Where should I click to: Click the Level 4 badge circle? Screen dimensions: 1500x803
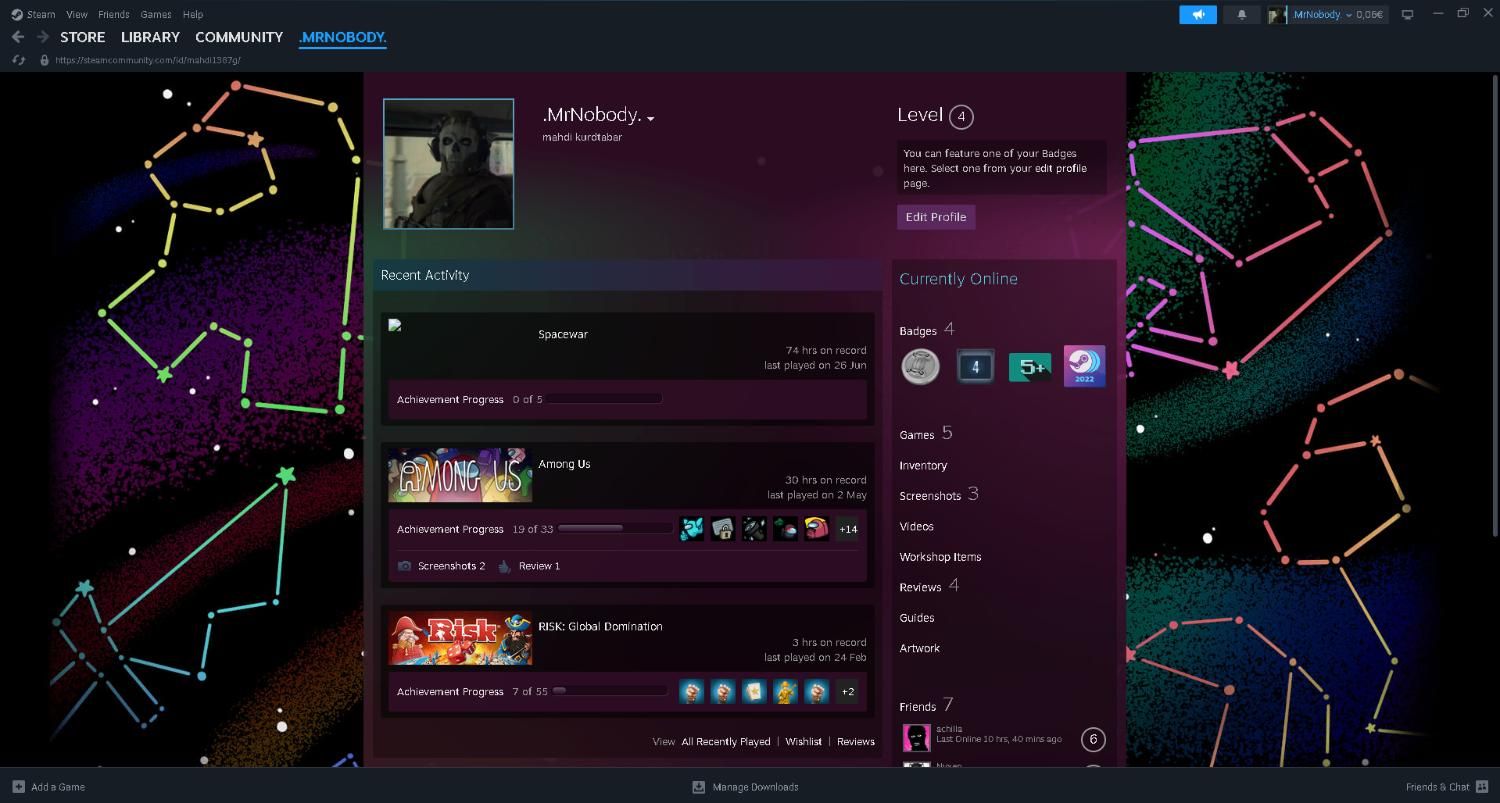pos(961,117)
